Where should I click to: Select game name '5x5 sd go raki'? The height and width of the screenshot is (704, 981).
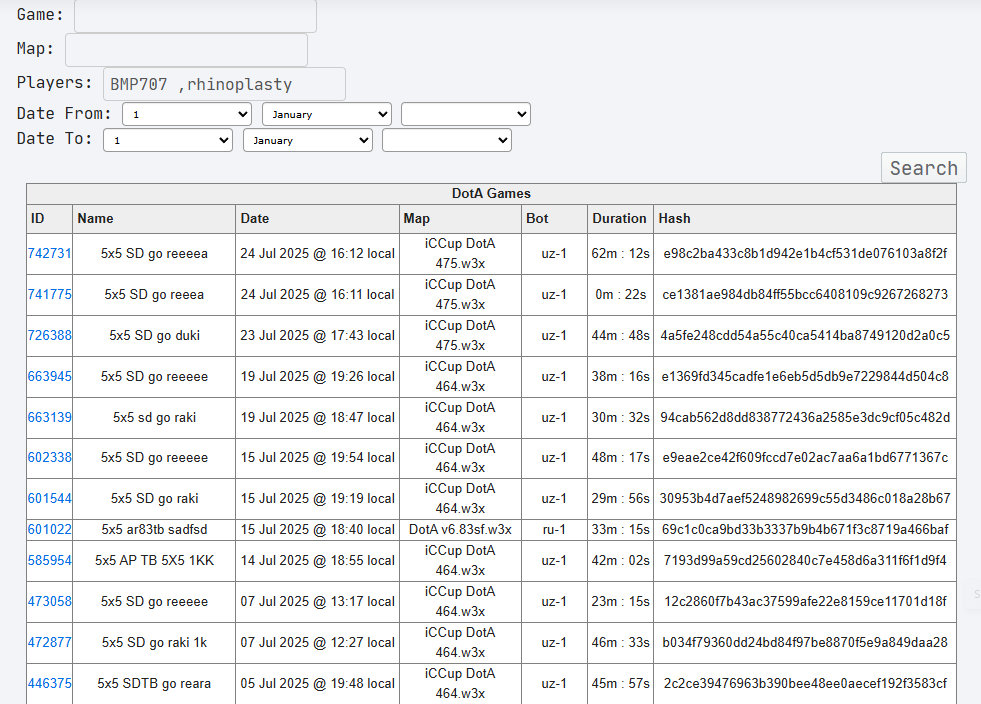154,417
